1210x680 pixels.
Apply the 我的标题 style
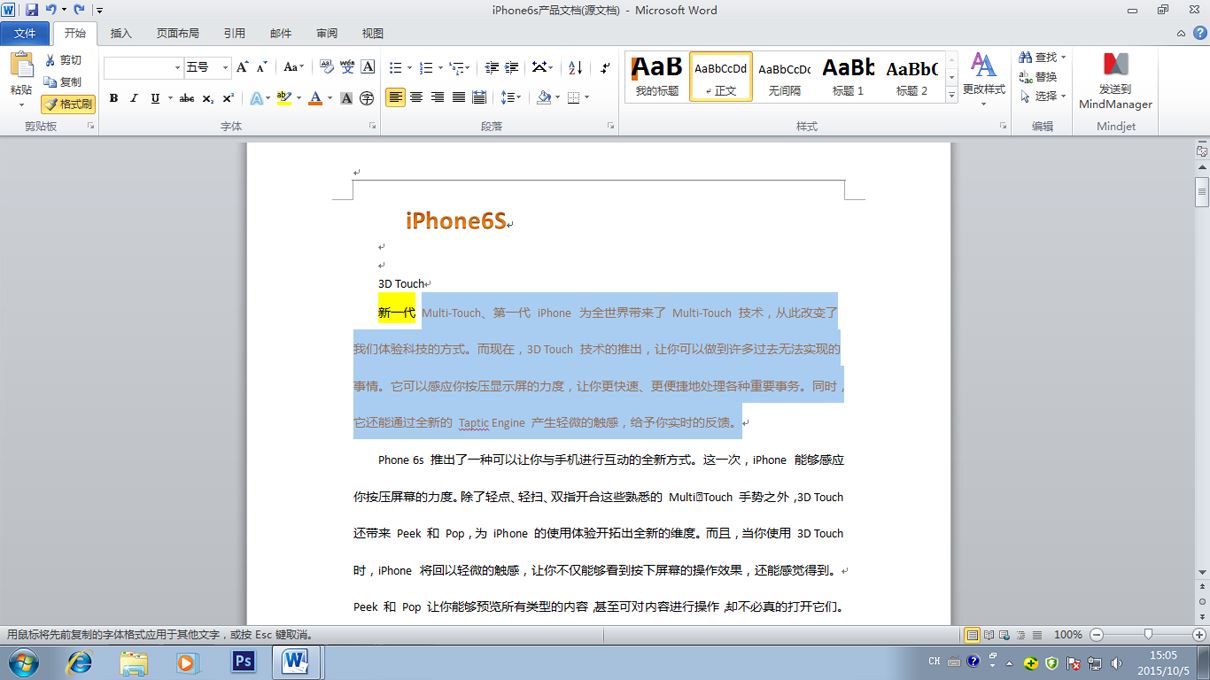coord(657,76)
